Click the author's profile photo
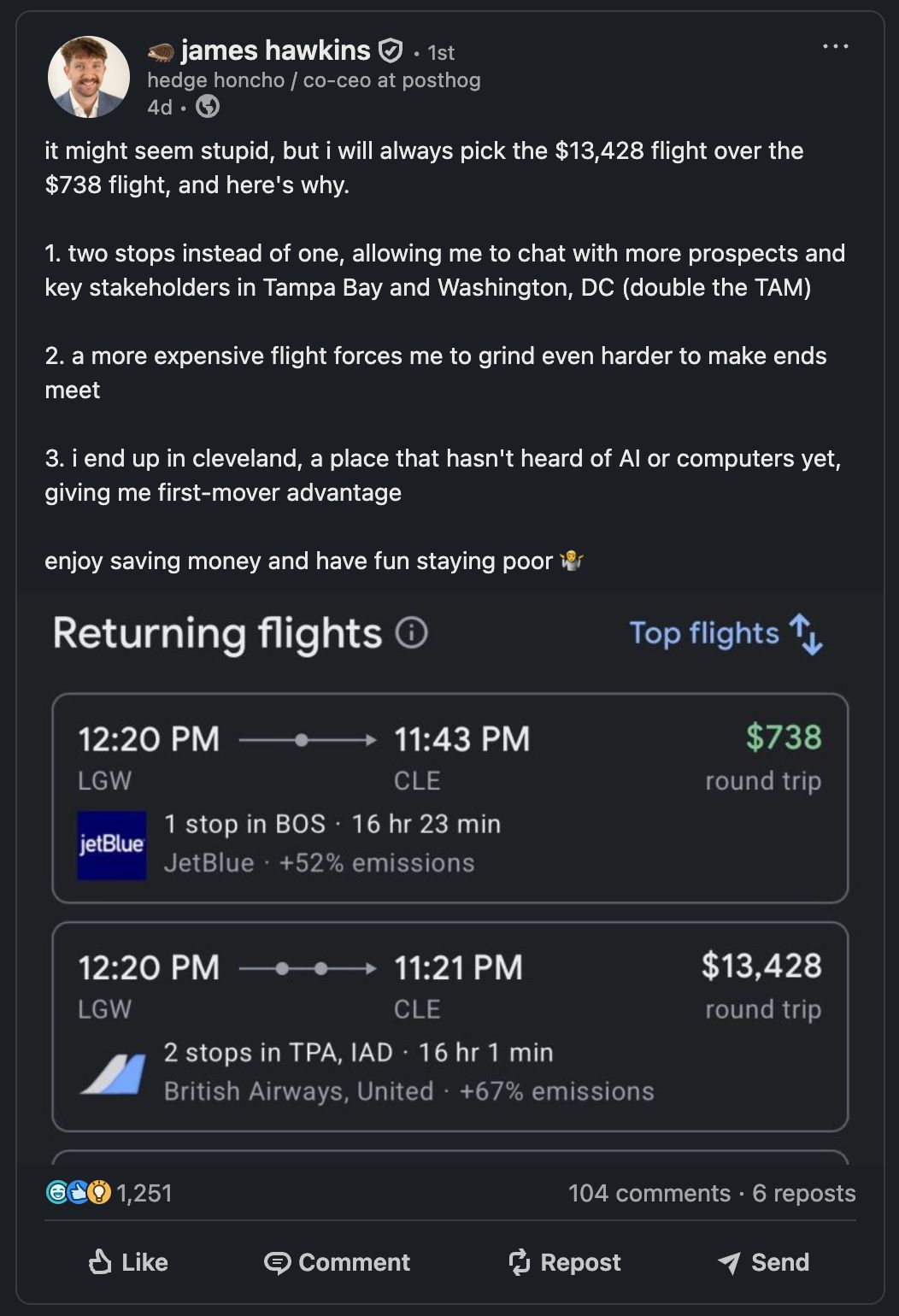Viewport: 899px width, 1316px height. (x=89, y=77)
